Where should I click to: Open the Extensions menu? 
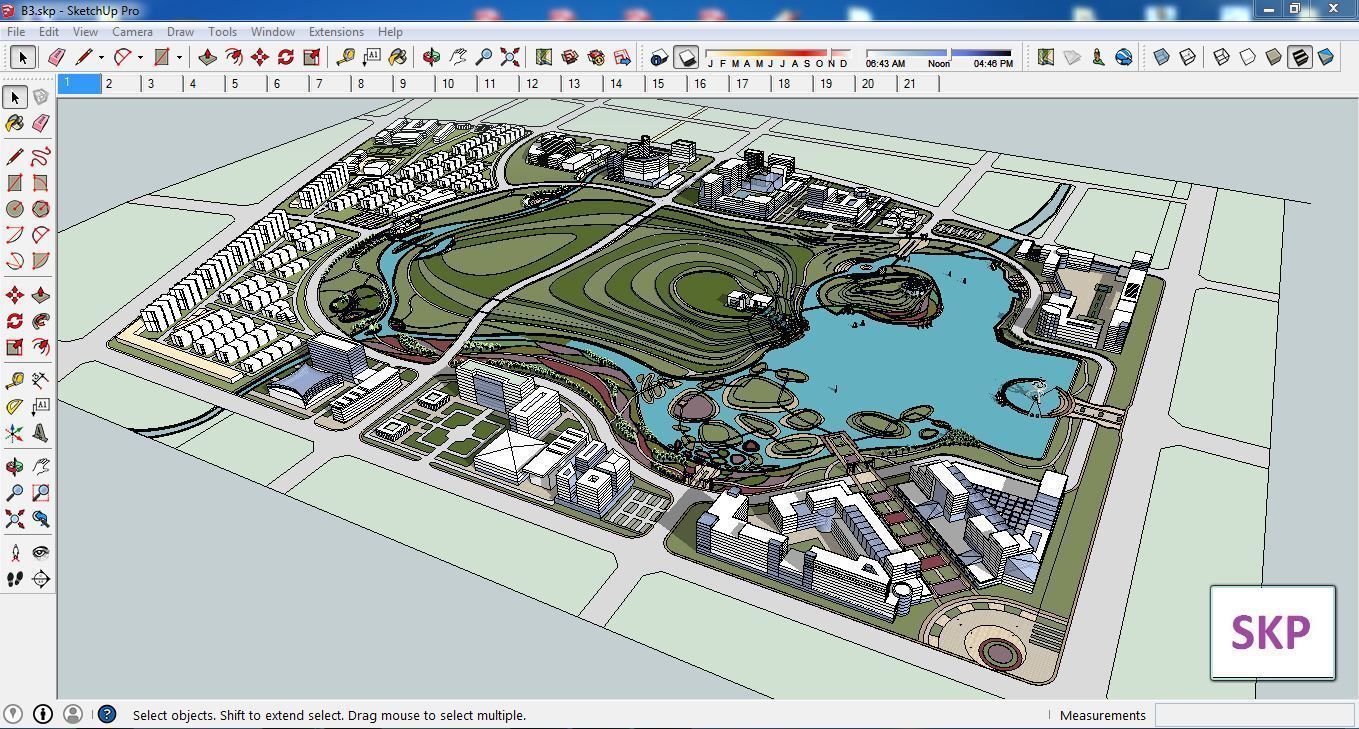pyautogui.click(x=336, y=31)
